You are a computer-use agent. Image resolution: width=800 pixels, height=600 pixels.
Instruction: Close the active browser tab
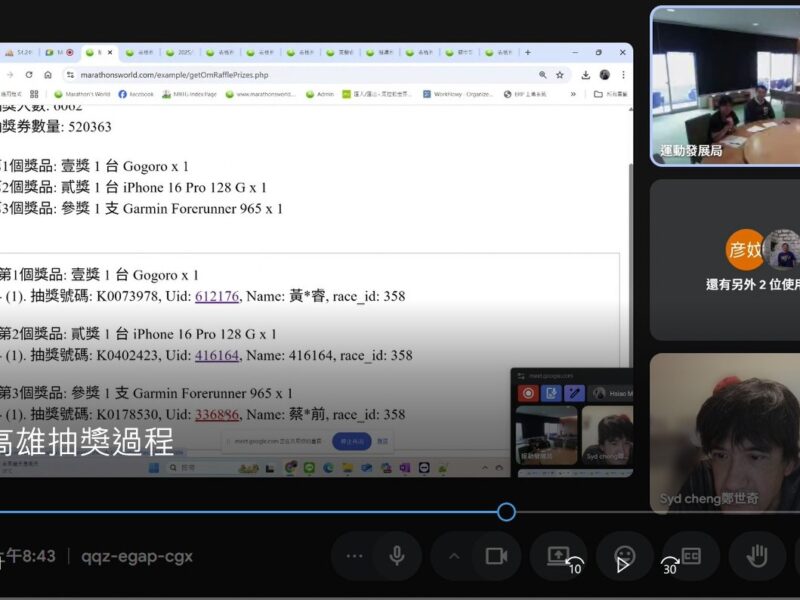click(x=110, y=52)
